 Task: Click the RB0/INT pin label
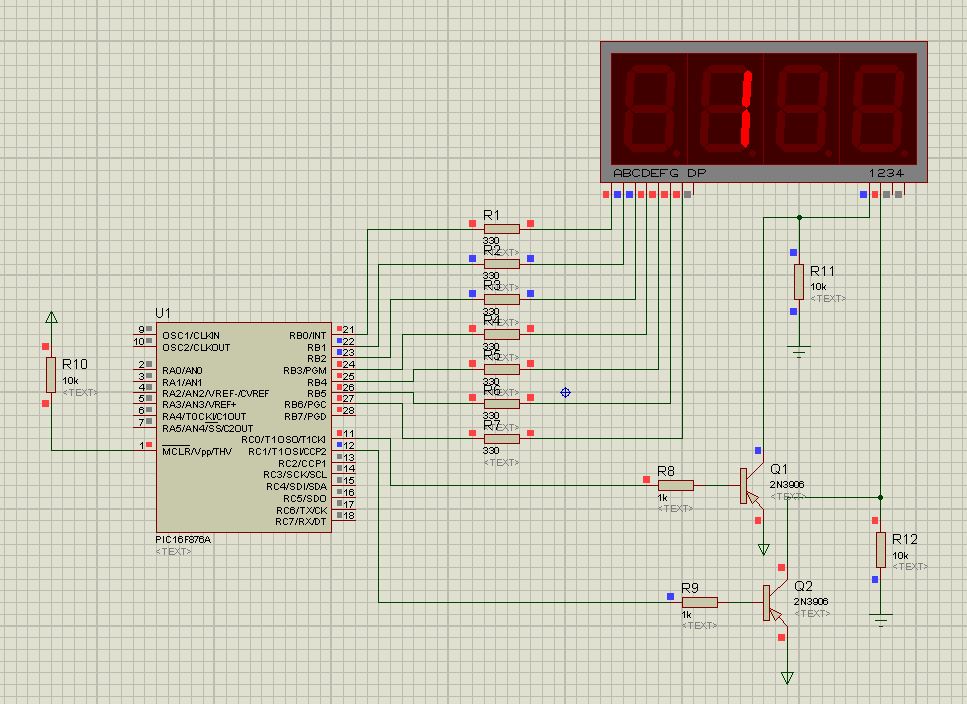tap(308, 336)
